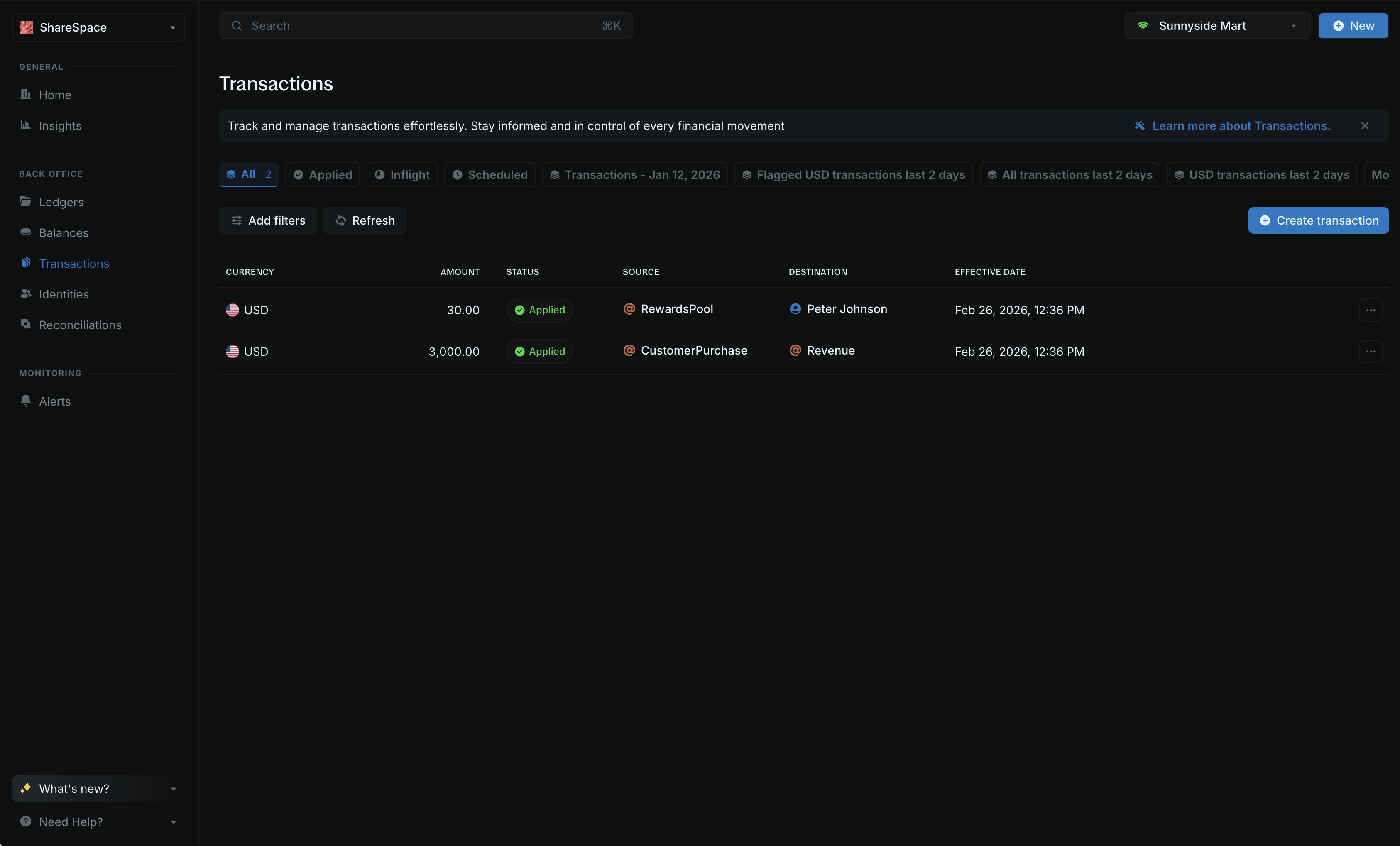Expand the ShareSpace workspace dropdown

click(99, 27)
